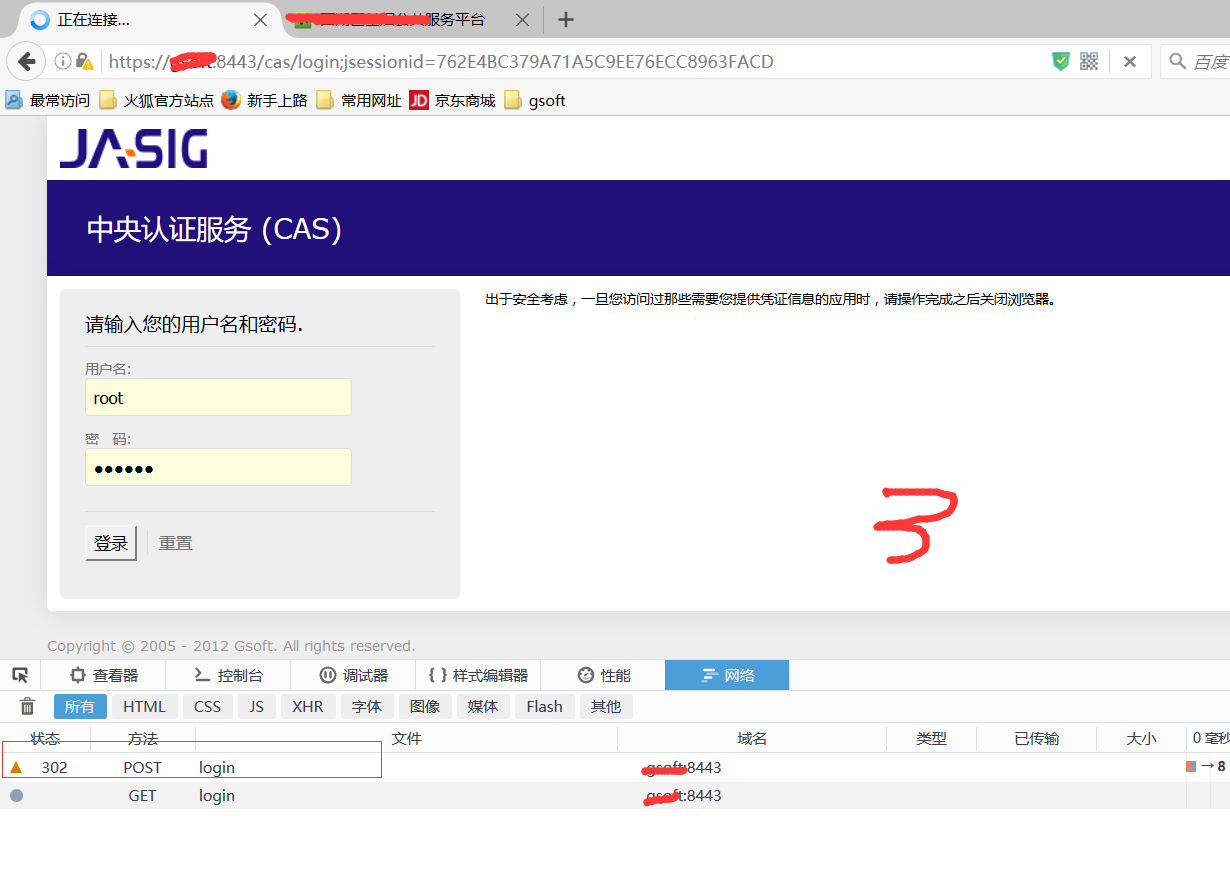Screen dimensions: 1230x880
Task: Select the POST login request row
Action: click(615, 767)
